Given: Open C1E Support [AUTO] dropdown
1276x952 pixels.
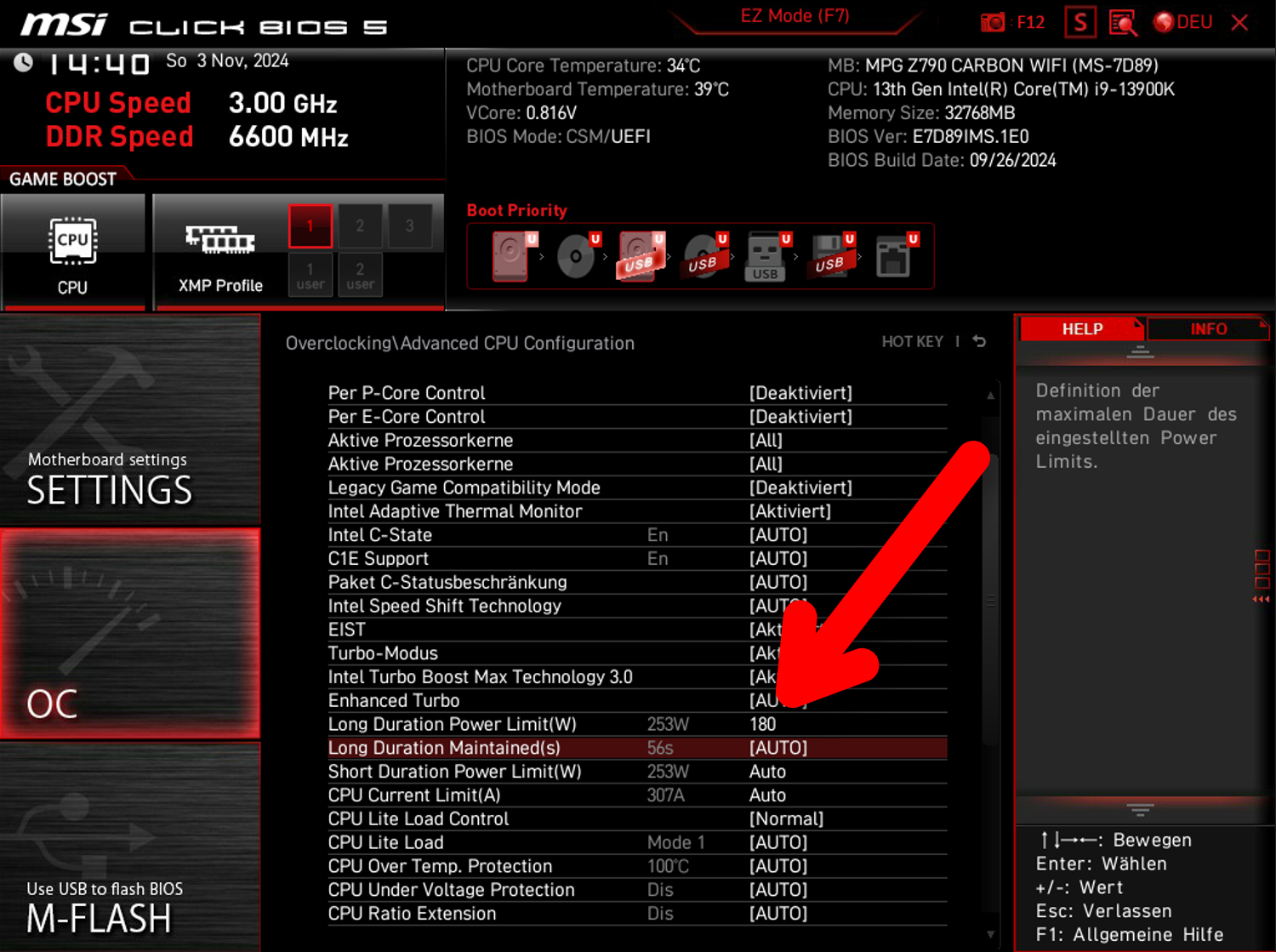Looking at the screenshot, I should [778, 559].
